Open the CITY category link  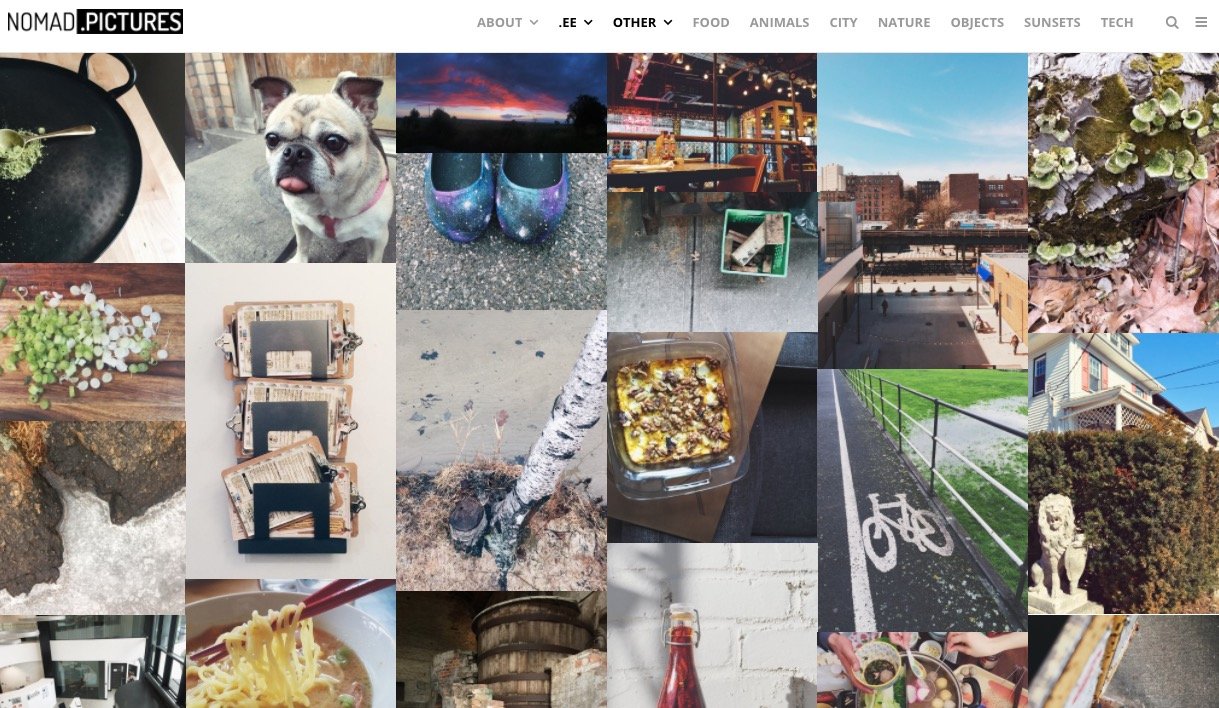(x=843, y=22)
